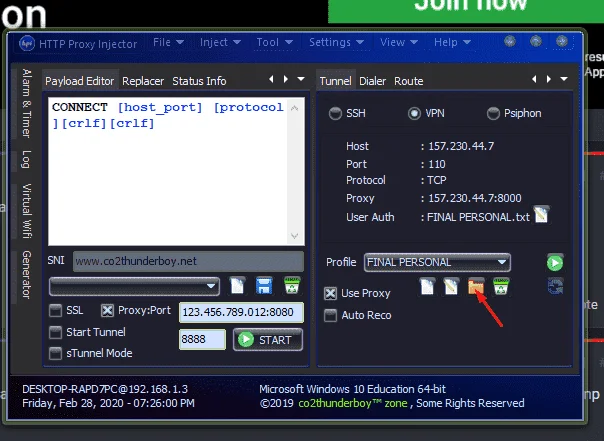Enable the sTunnel Mode checkbox
The height and width of the screenshot is (441, 604).
(55, 353)
